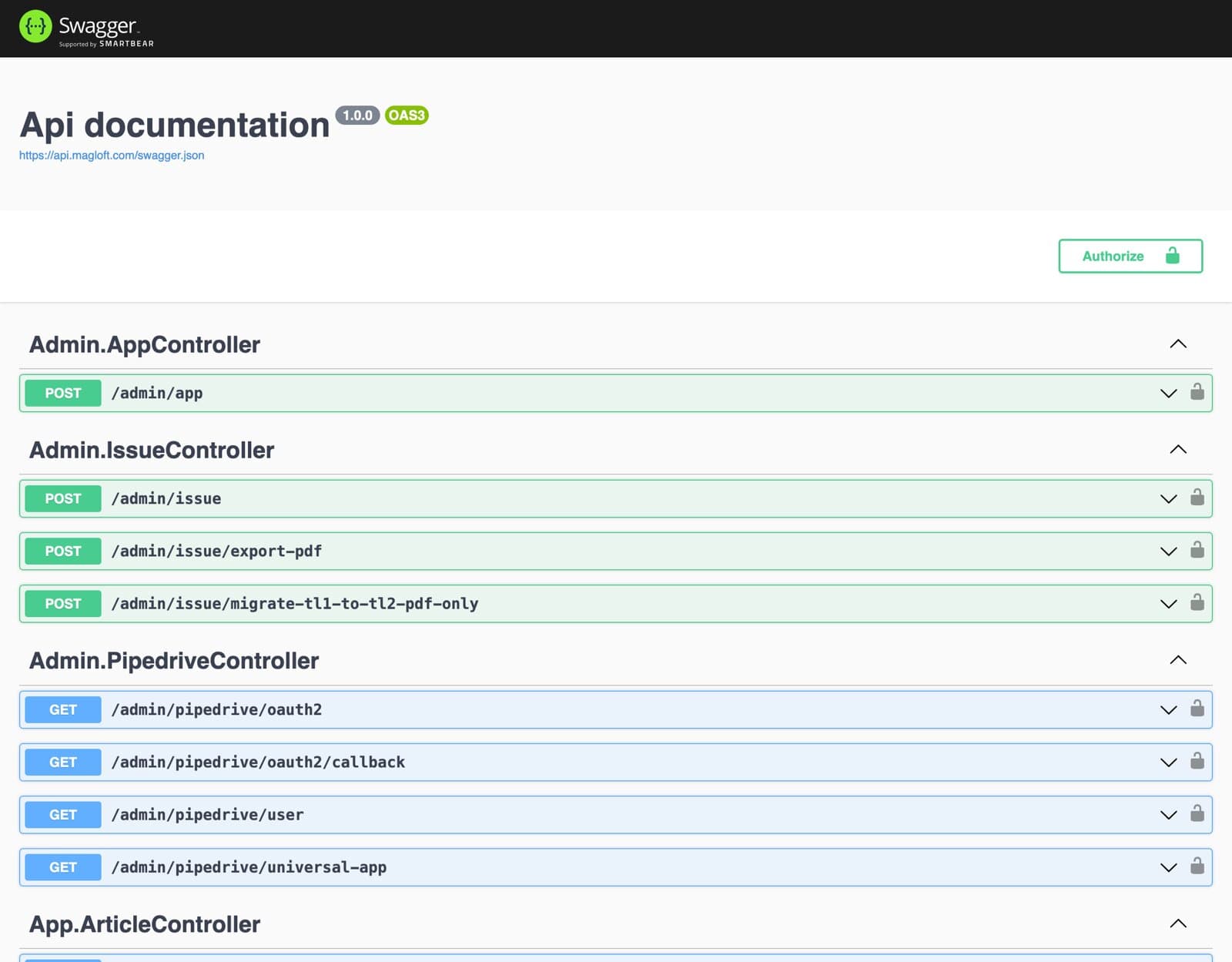Click the POST badge for migrate-tl1-to-tl2-pdf-only
The image size is (1232, 962).
coord(63,603)
